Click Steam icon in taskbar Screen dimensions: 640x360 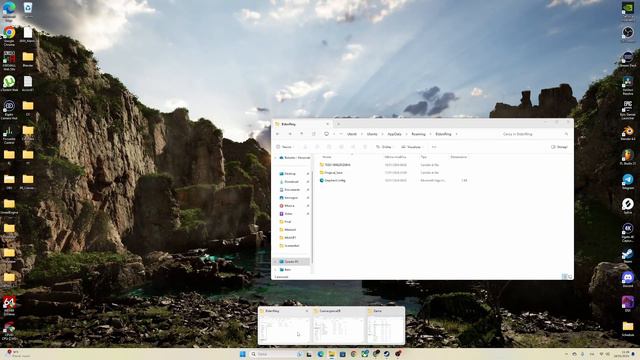387,354
